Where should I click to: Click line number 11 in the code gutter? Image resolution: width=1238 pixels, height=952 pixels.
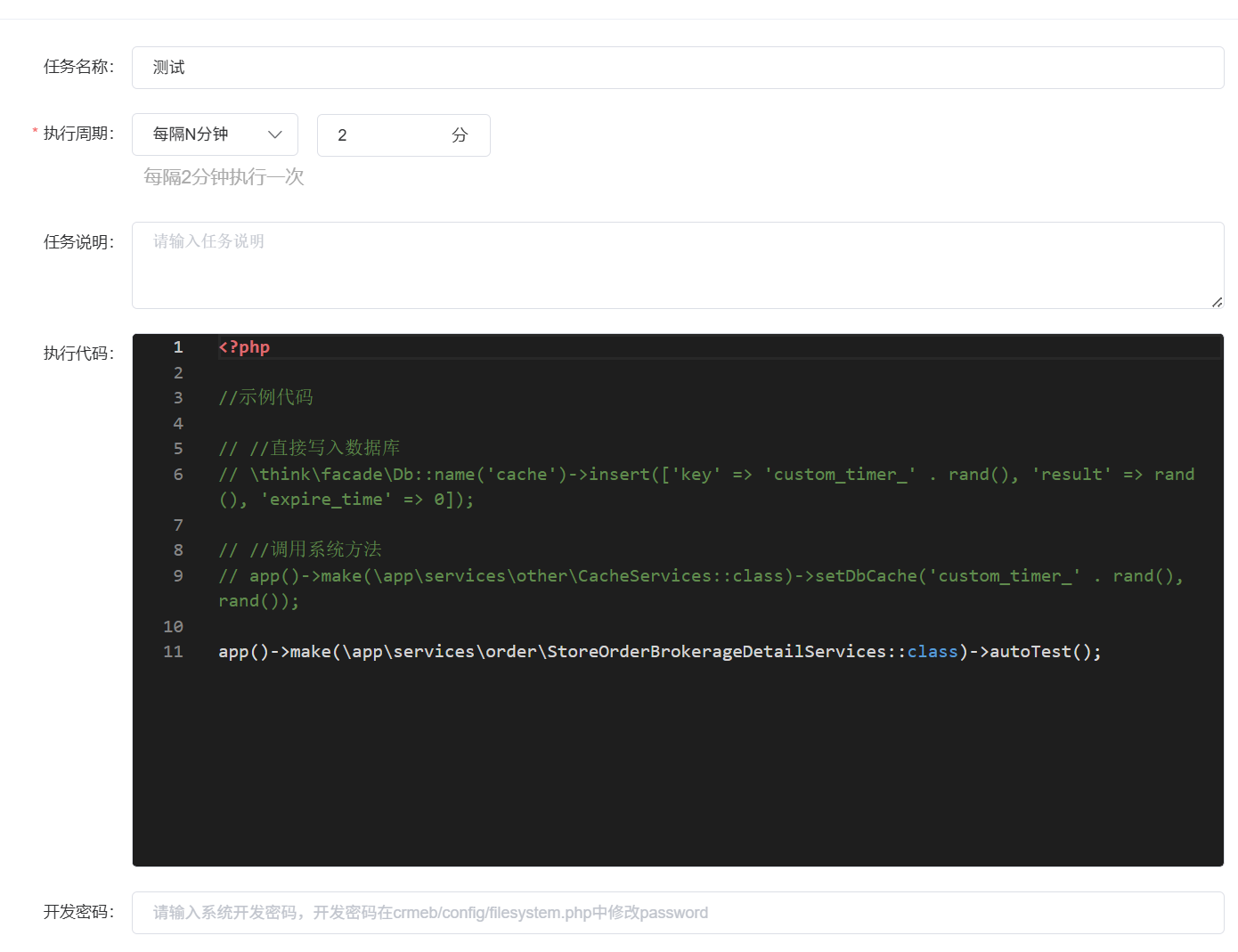click(174, 652)
